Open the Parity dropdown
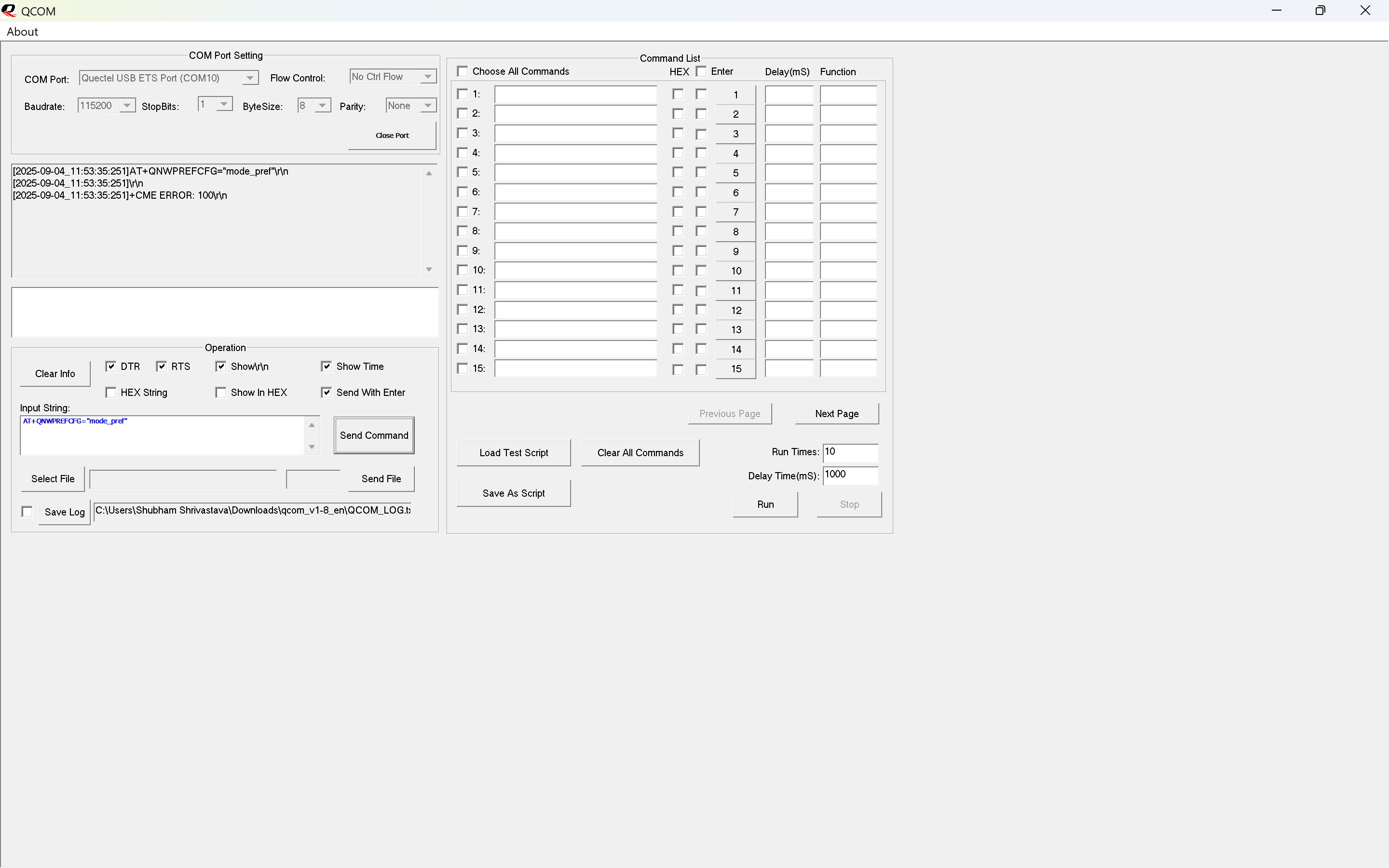 coord(428,106)
